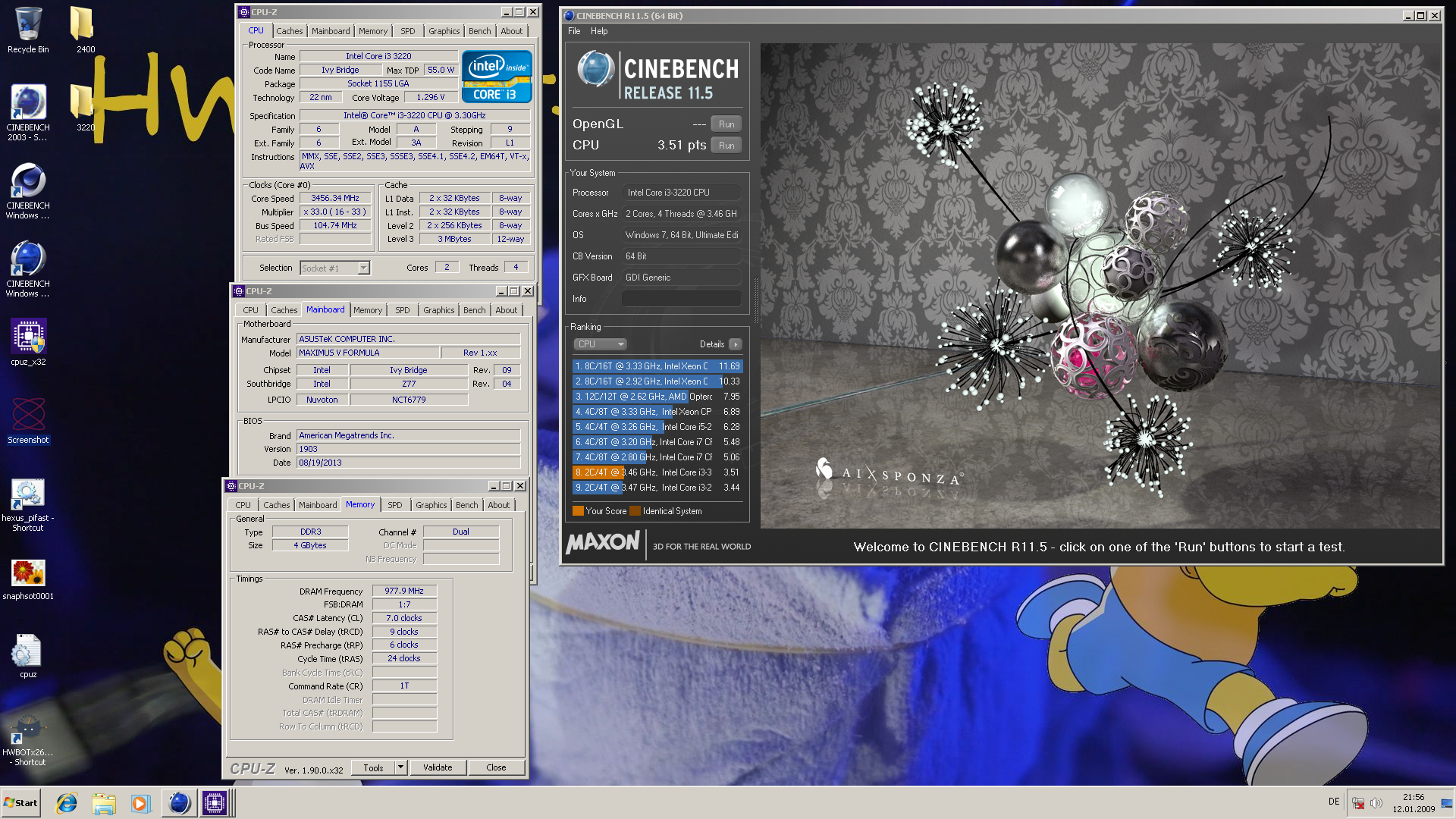Screen dimensions: 1456x819
Task: Click the DE language indicator in tray
Action: coord(1334,802)
